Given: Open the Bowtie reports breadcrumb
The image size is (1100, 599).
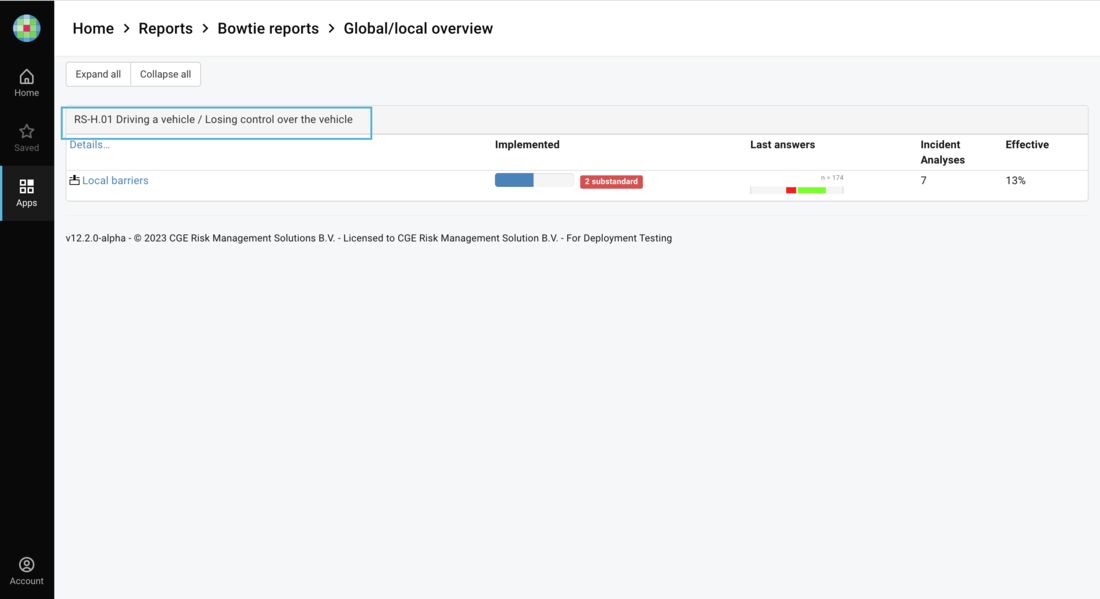Looking at the screenshot, I should 268,28.
